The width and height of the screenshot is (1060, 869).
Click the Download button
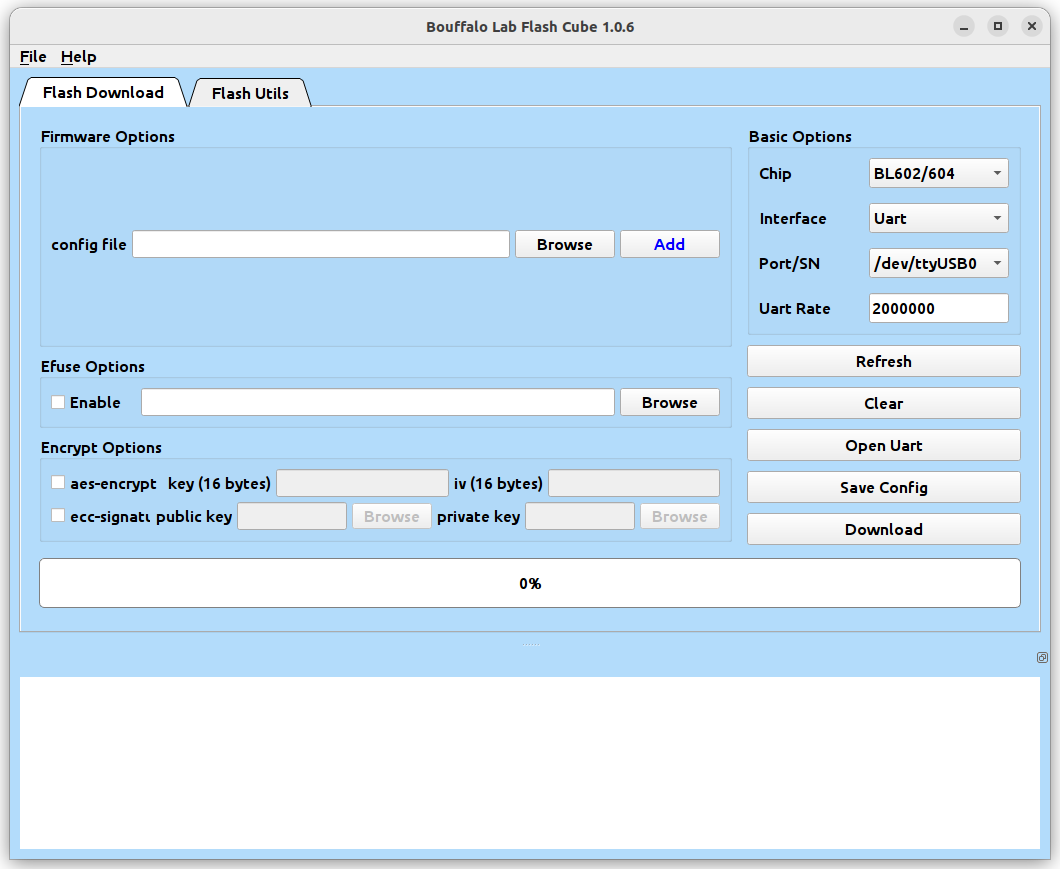[884, 530]
